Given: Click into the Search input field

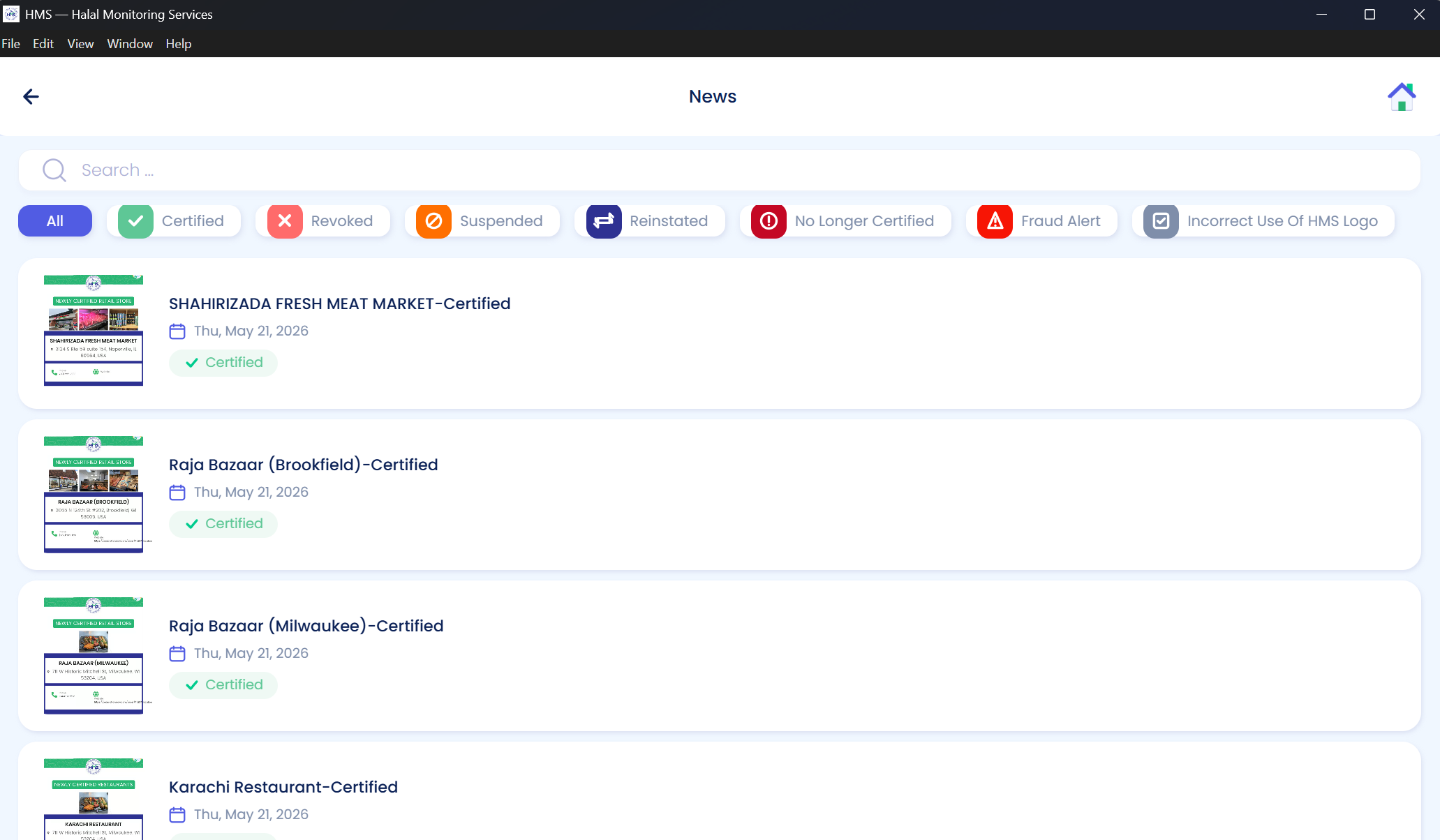Looking at the screenshot, I should click(720, 170).
